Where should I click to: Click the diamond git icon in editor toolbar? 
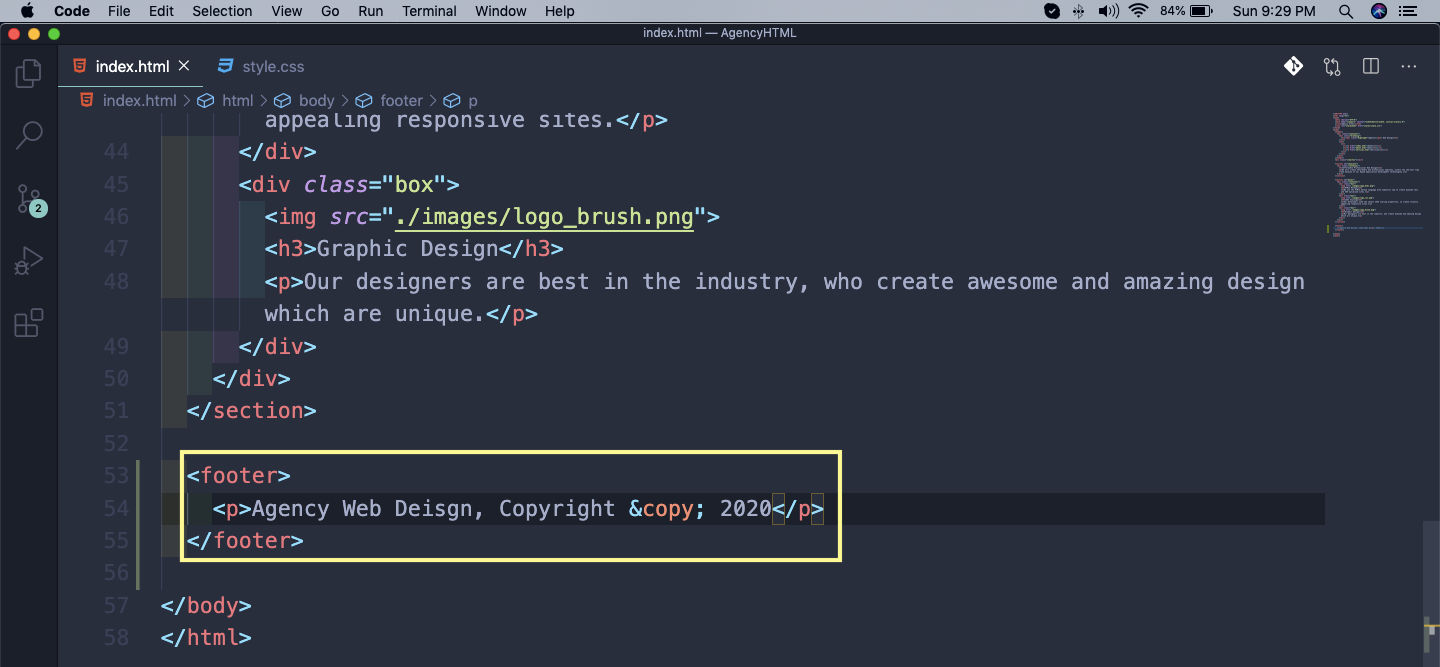(1293, 67)
